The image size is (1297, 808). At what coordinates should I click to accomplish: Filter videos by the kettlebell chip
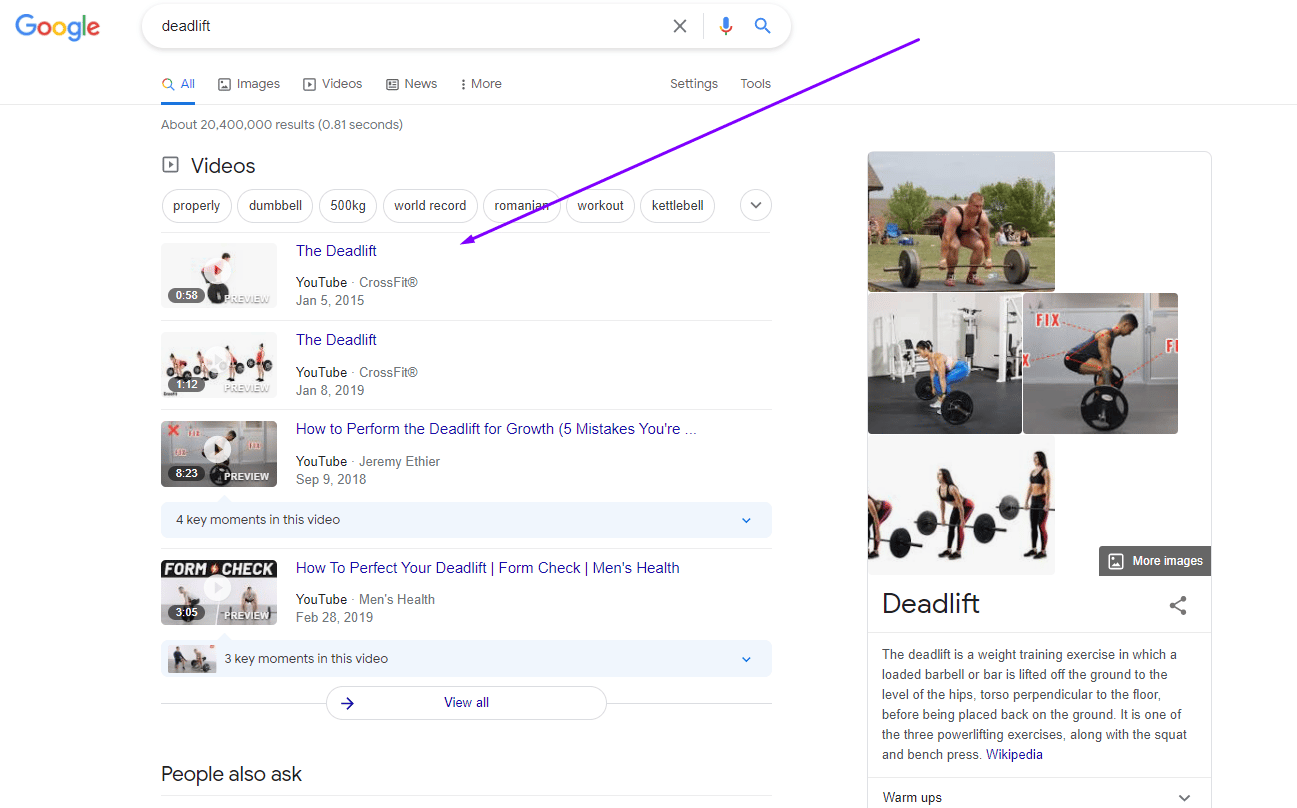(677, 206)
